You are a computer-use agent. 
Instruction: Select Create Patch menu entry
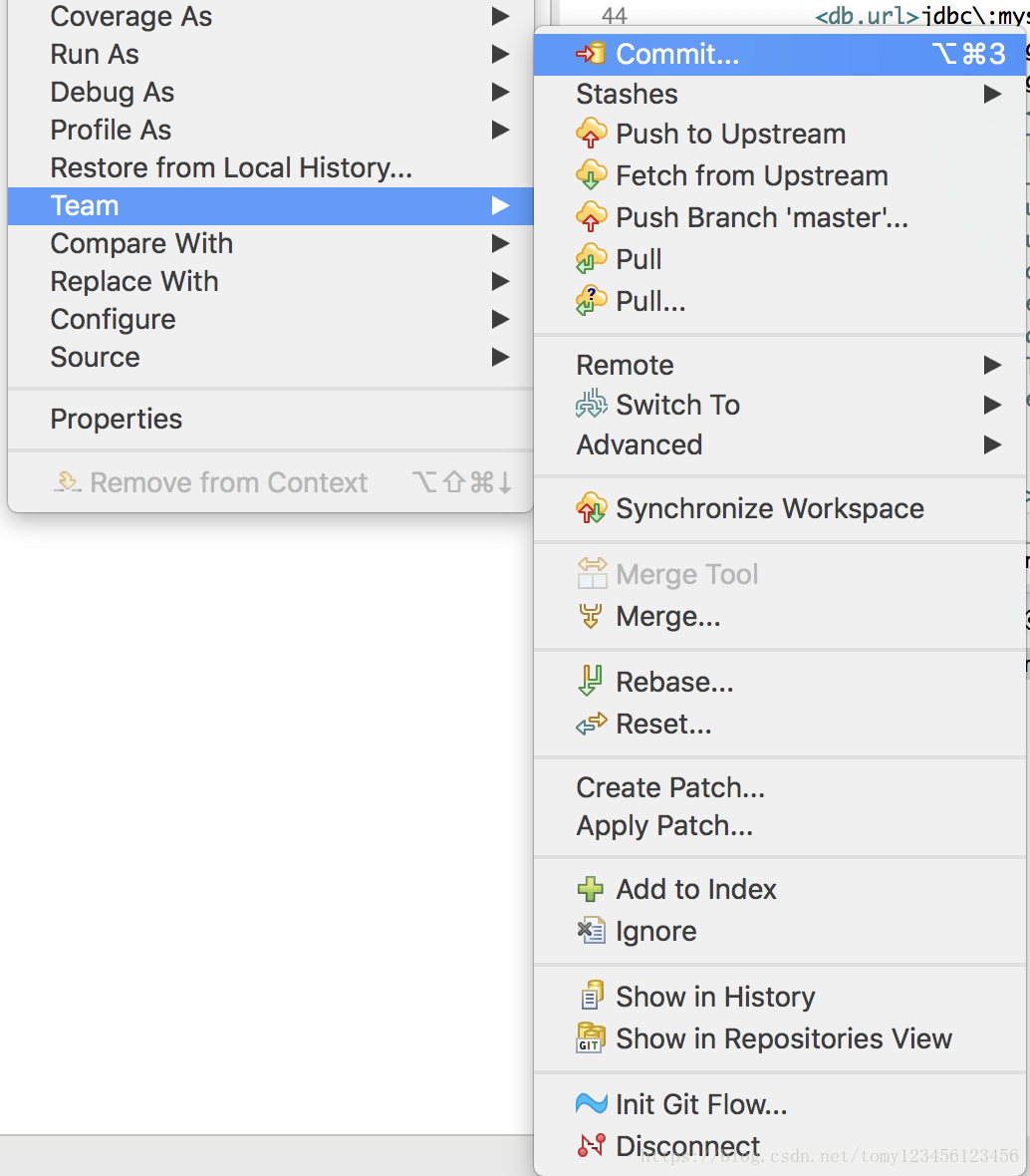point(670,787)
